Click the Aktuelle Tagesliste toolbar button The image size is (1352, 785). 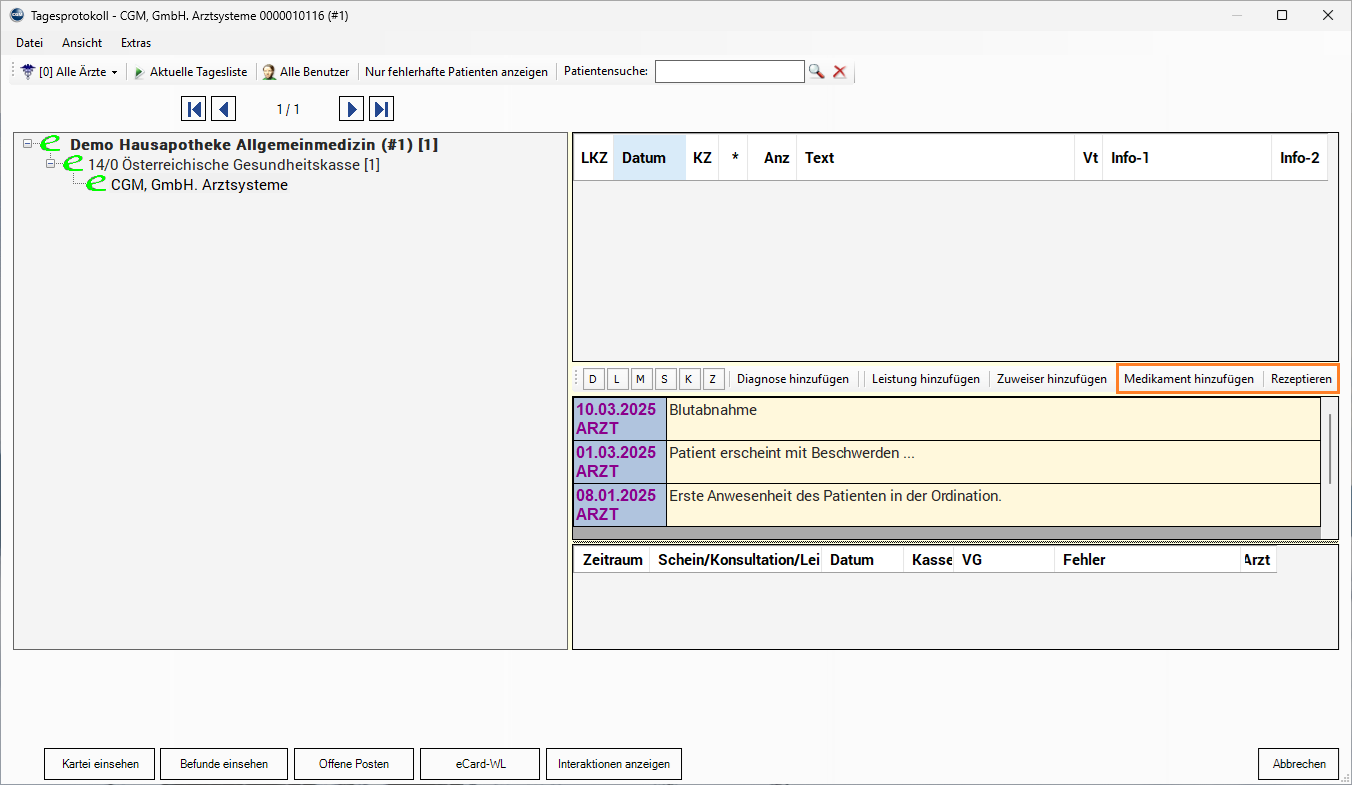coord(190,72)
